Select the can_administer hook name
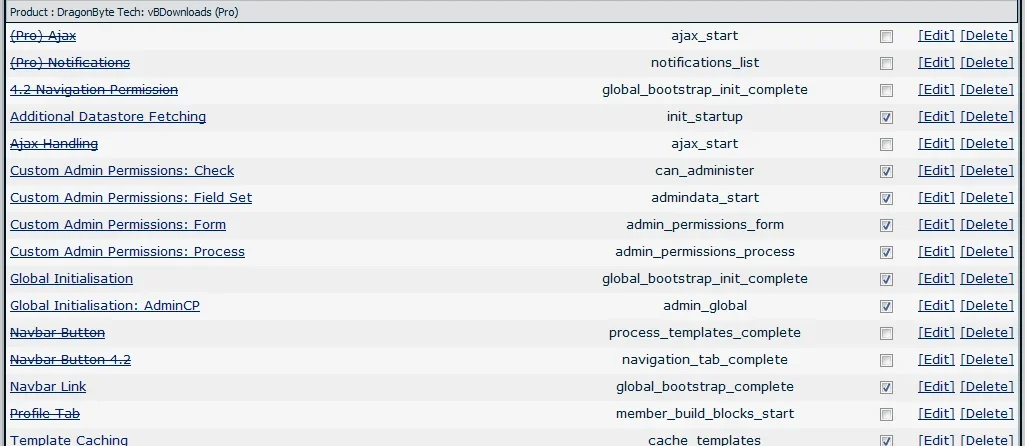 (x=705, y=171)
